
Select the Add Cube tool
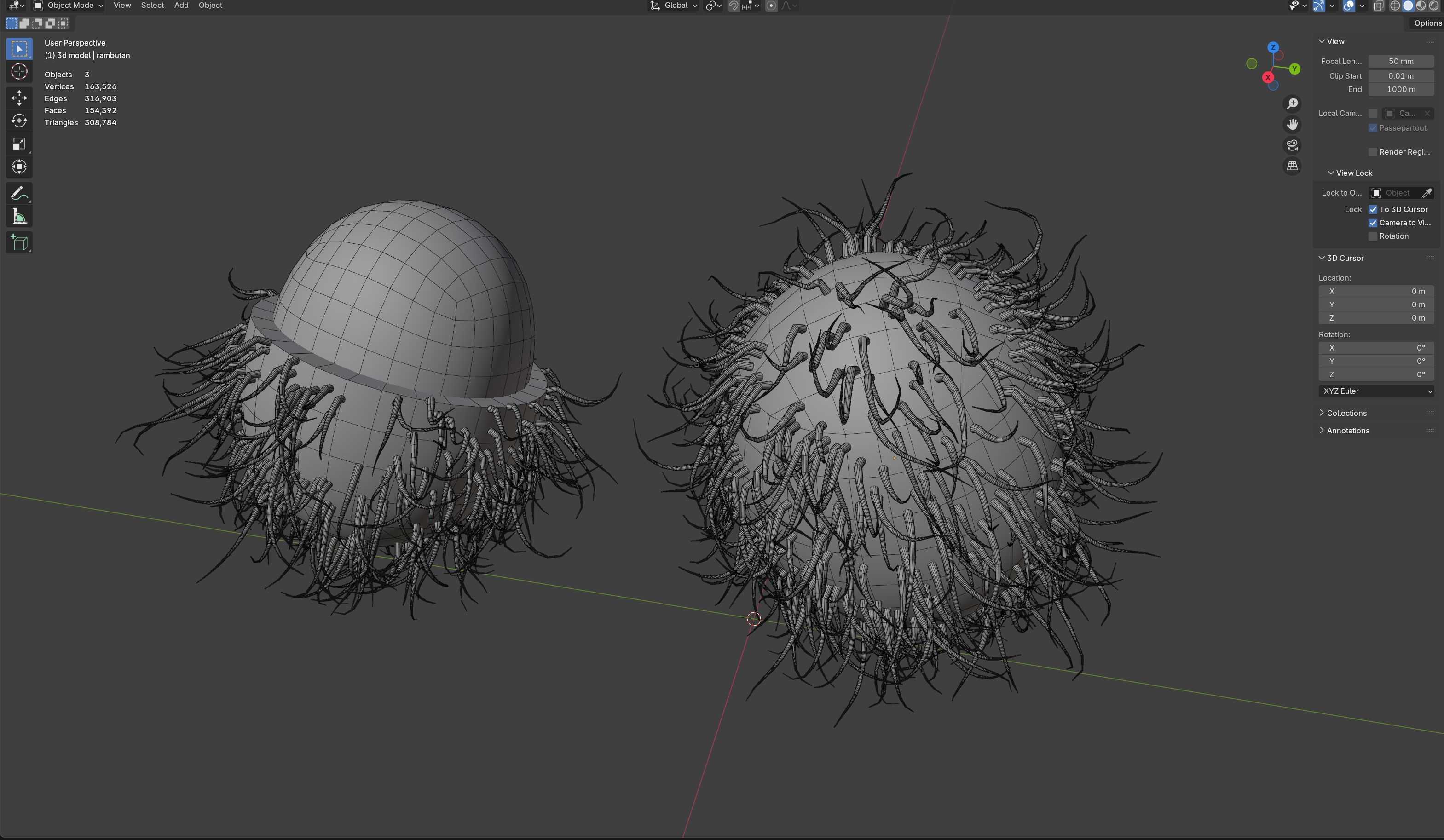click(19, 243)
